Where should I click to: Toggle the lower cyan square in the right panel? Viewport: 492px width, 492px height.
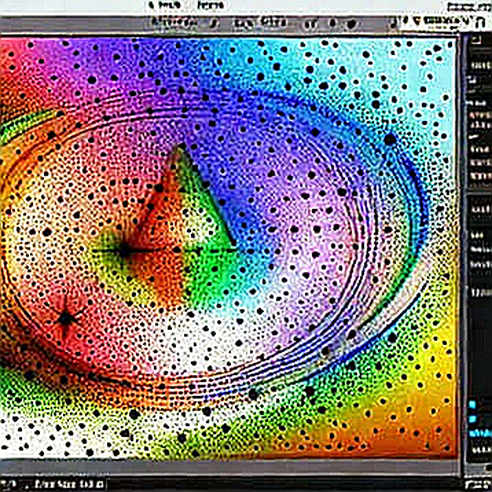(x=472, y=419)
